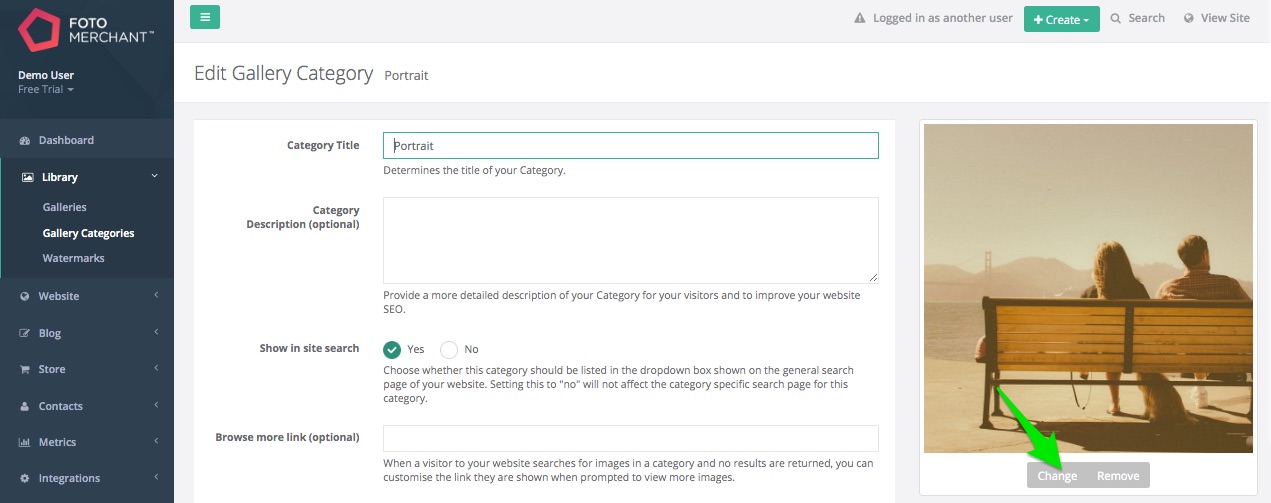Click the Dashboard gauge icon

[x=25, y=141]
